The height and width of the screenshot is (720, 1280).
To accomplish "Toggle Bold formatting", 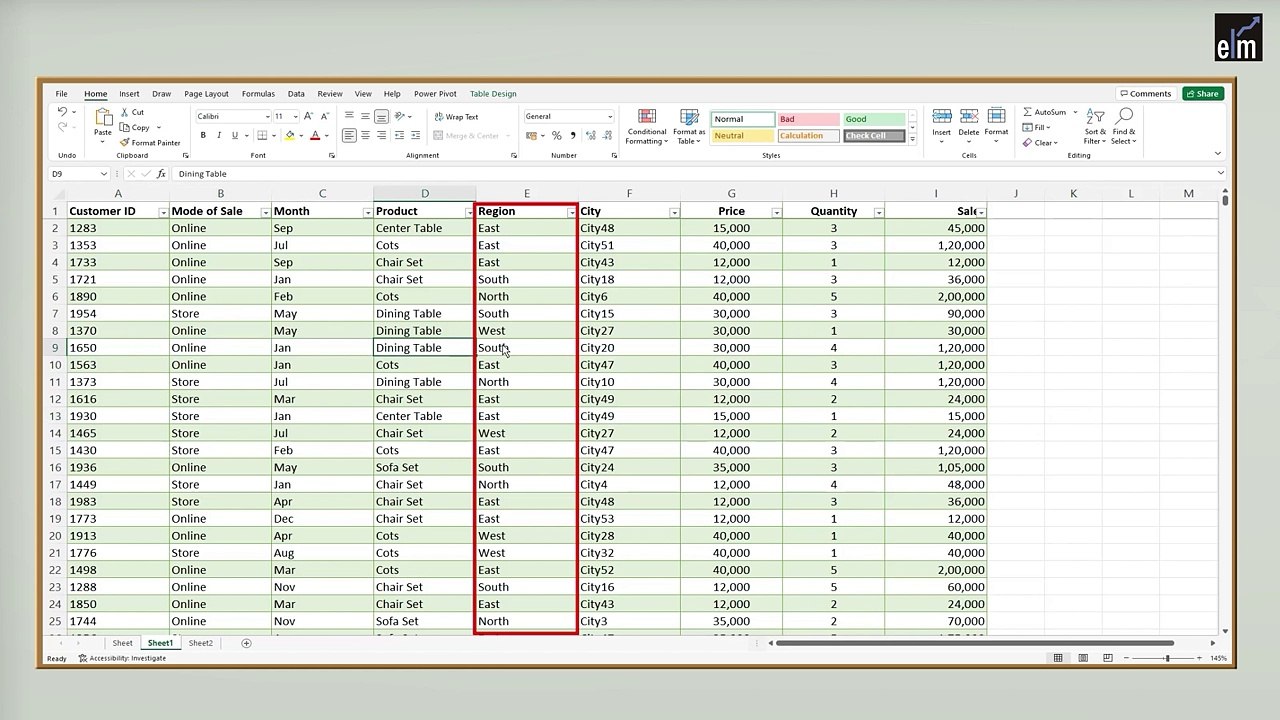I will point(203,136).
